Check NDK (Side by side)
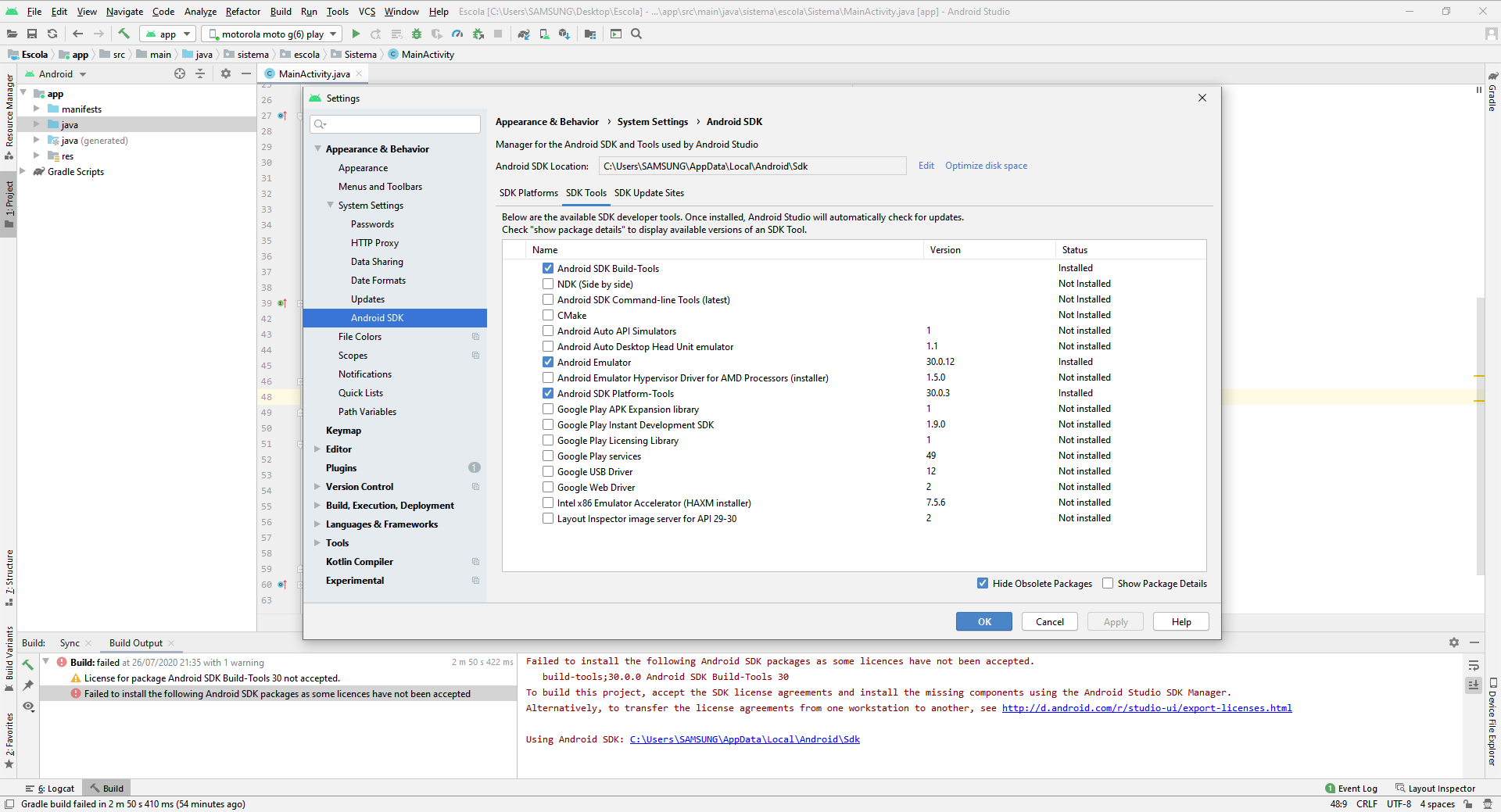 [548, 284]
